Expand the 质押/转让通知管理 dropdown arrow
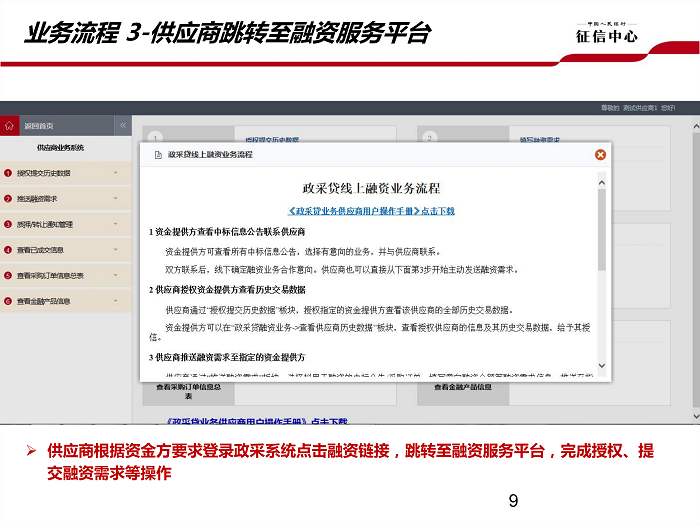 point(115,224)
